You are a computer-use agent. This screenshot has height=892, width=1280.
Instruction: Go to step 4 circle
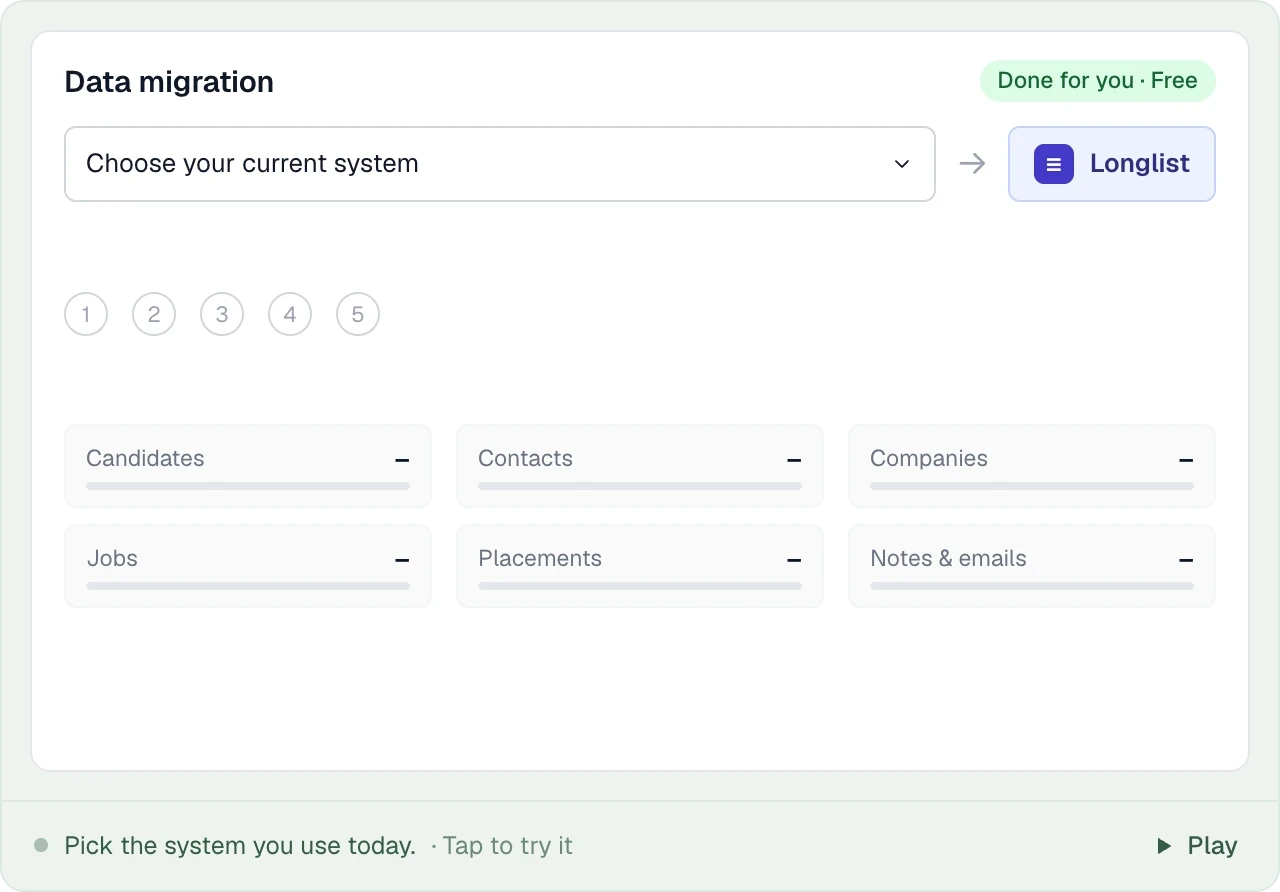[290, 314]
